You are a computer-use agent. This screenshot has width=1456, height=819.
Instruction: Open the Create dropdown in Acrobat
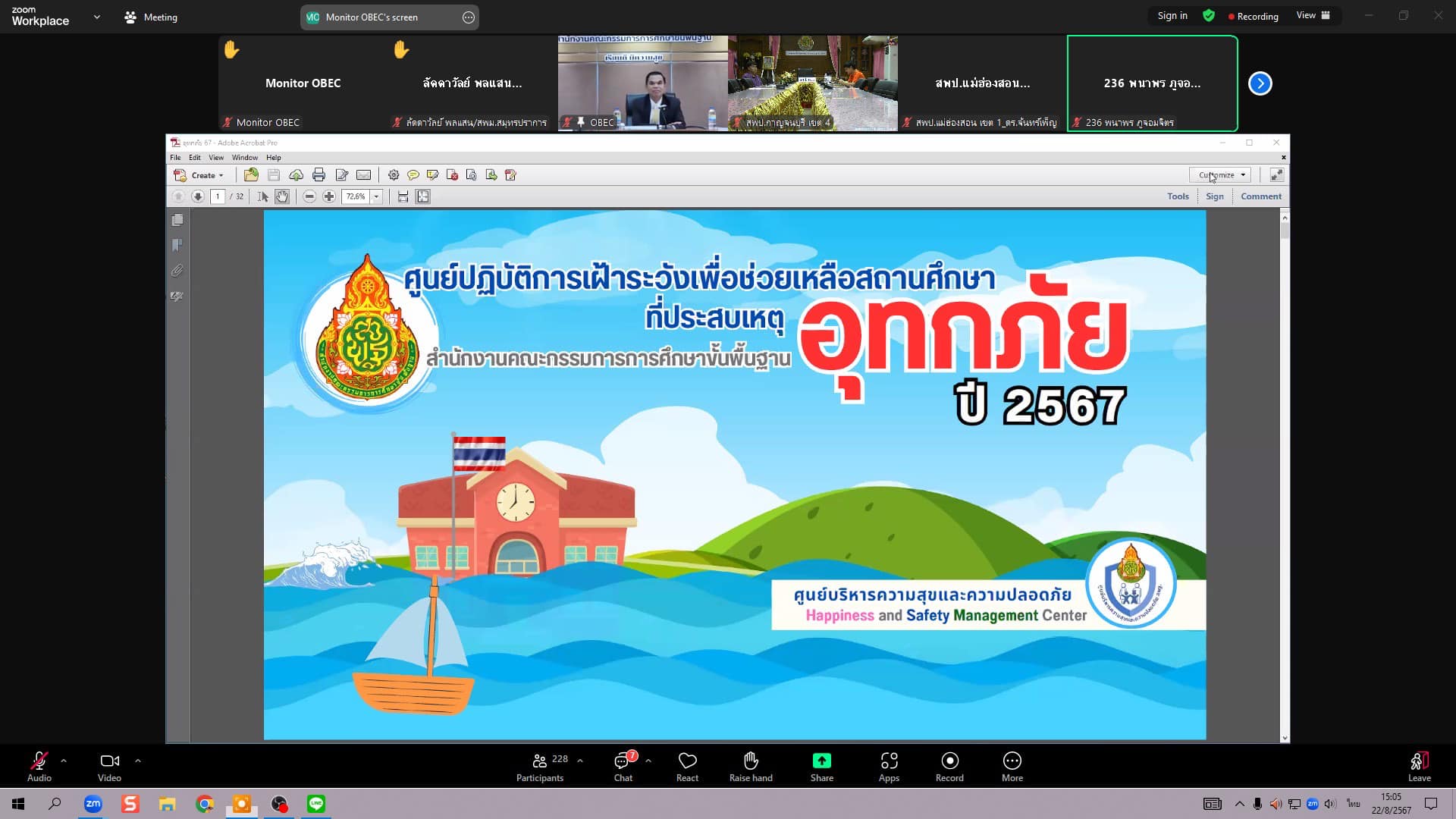pos(199,175)
